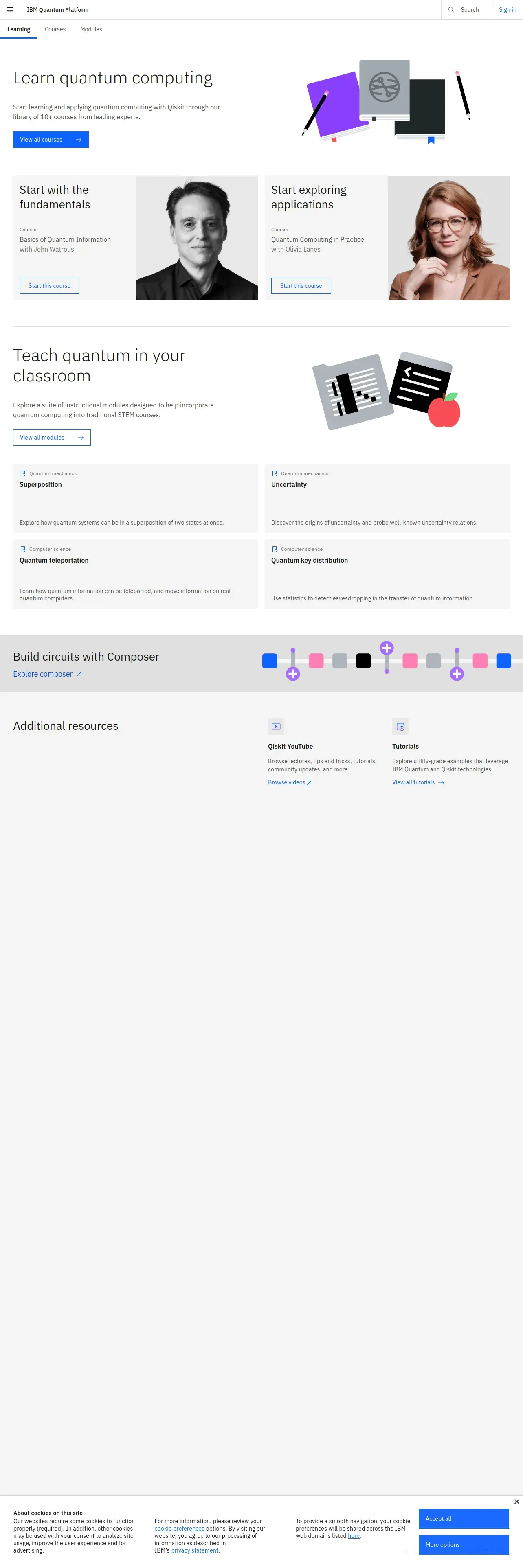Click More options cookie button
The width and height of the screenshot is (523, 1568).
coord(464,1545)
